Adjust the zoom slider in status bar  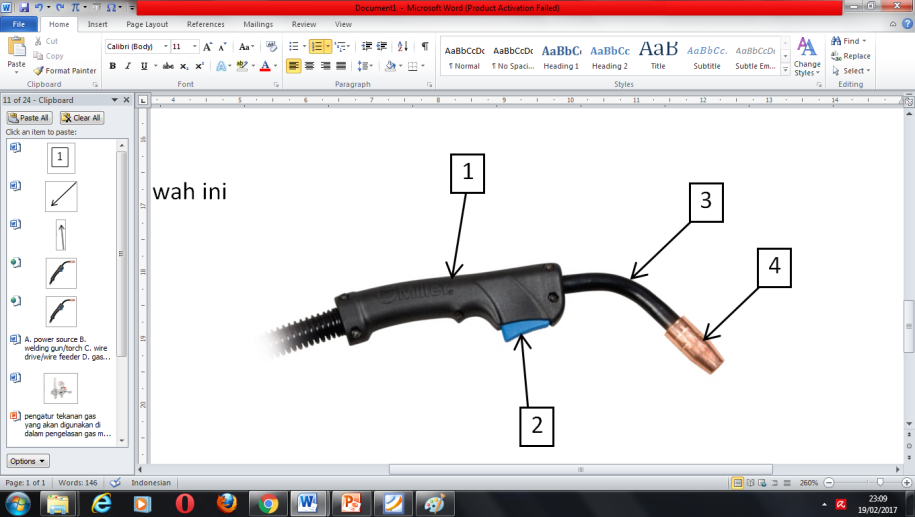pyautogui.click(x=879, y=482)
